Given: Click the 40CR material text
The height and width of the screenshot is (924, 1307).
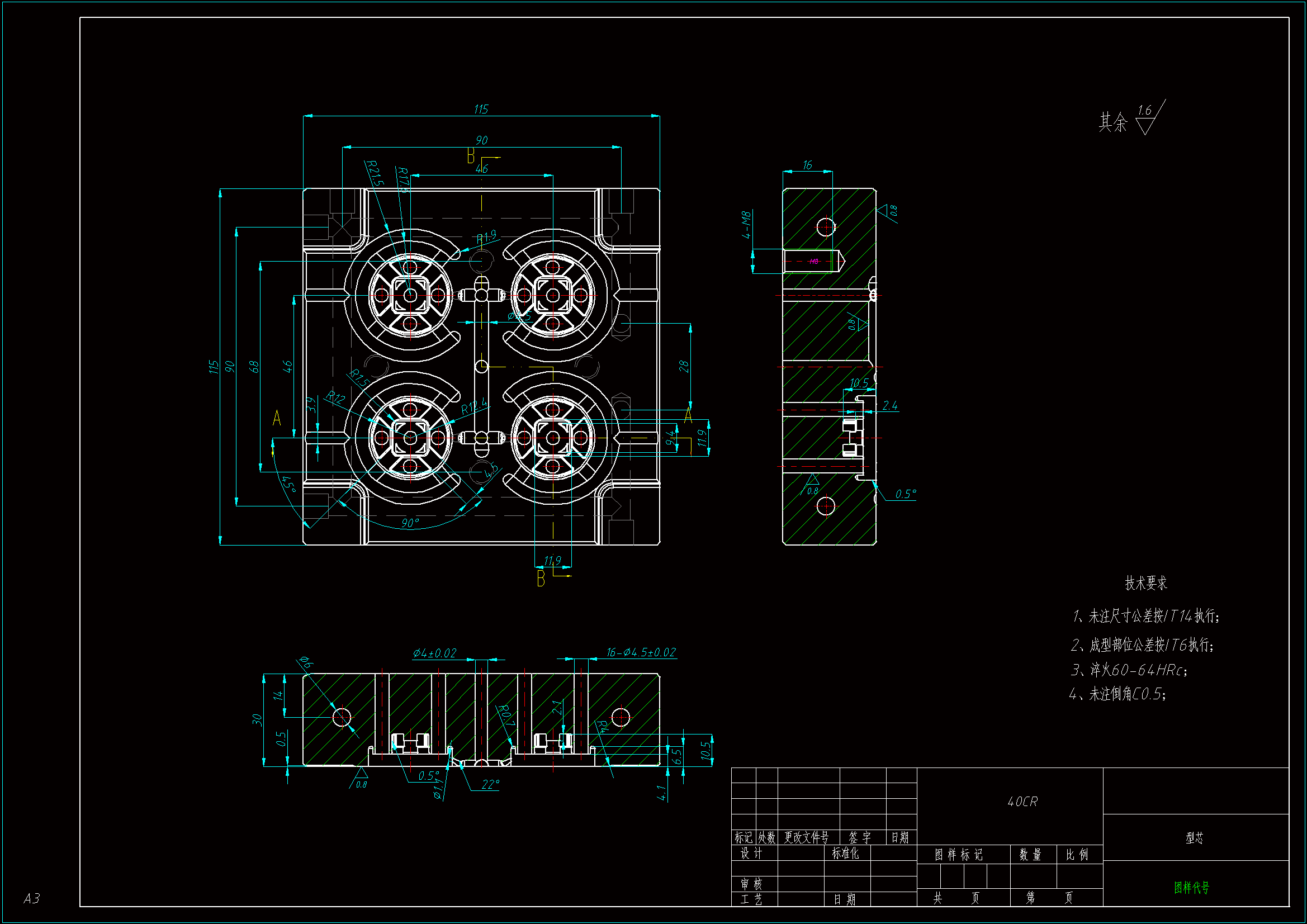Looking at the screenshot, I should [x=1022, y=802].
